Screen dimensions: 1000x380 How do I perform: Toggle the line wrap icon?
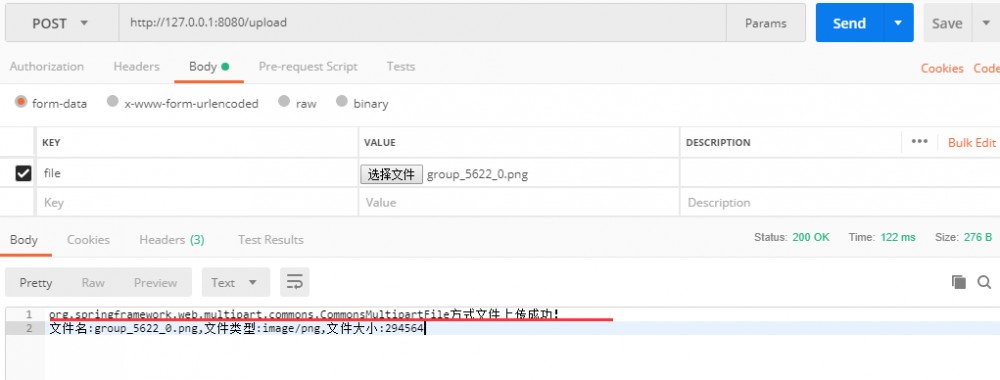pos(294,282)
